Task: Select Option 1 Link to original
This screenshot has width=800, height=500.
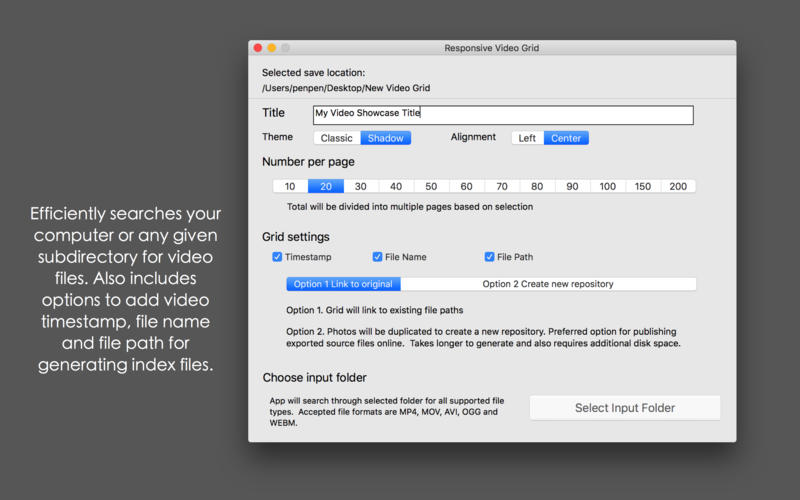Action: pos(343,284)
